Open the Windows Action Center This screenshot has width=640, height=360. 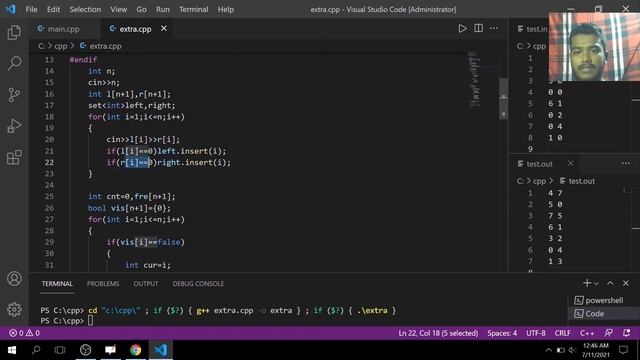[x=623, y=350]
